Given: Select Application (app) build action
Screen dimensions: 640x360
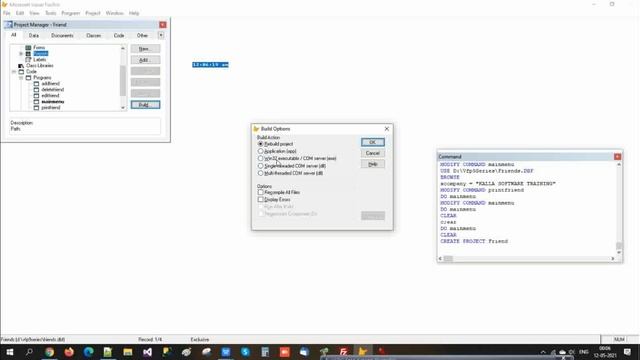Looking at the screenshot, I should [260, 151].
